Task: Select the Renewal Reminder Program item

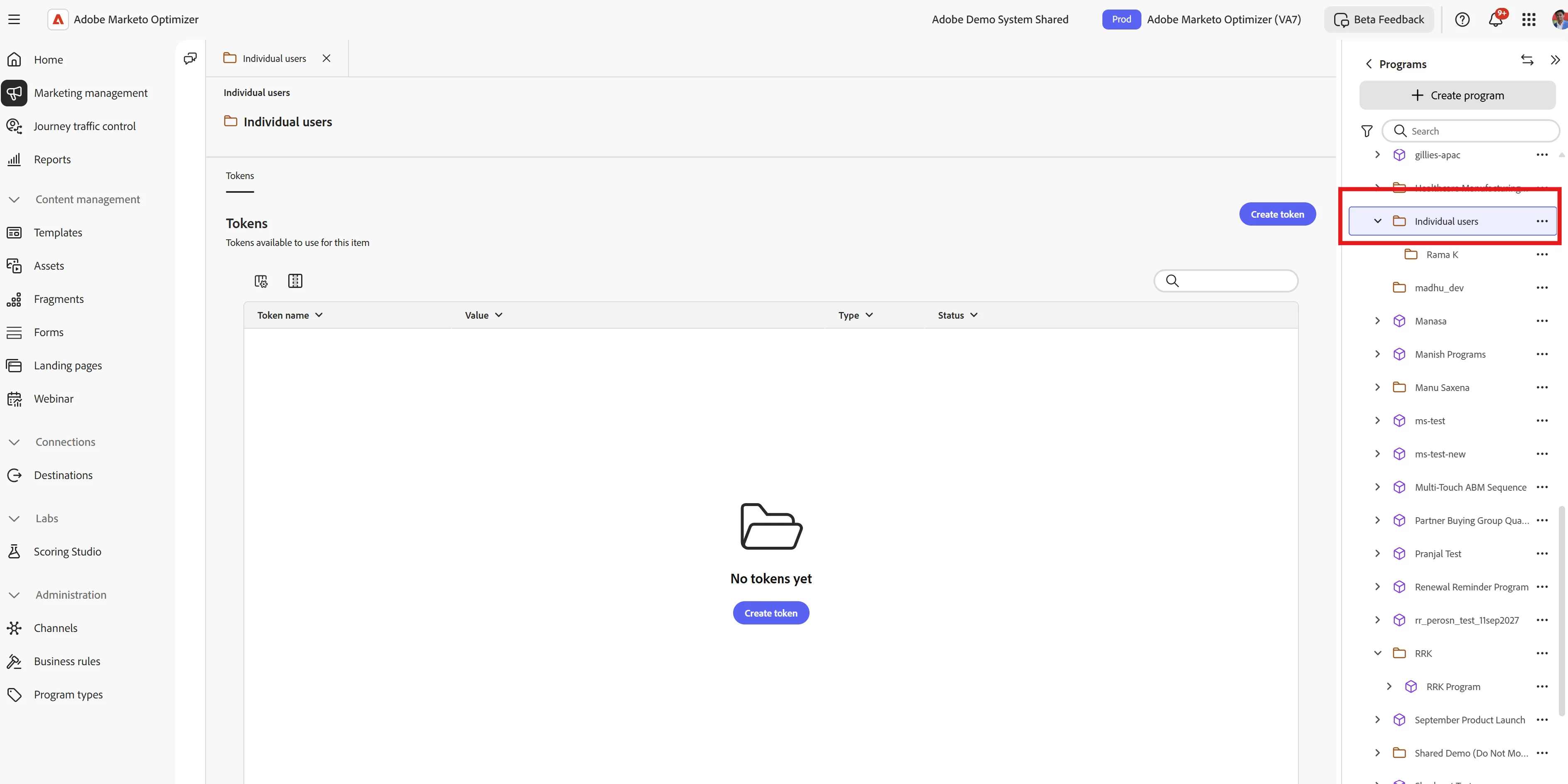Action: click(x=1471, y=587)
